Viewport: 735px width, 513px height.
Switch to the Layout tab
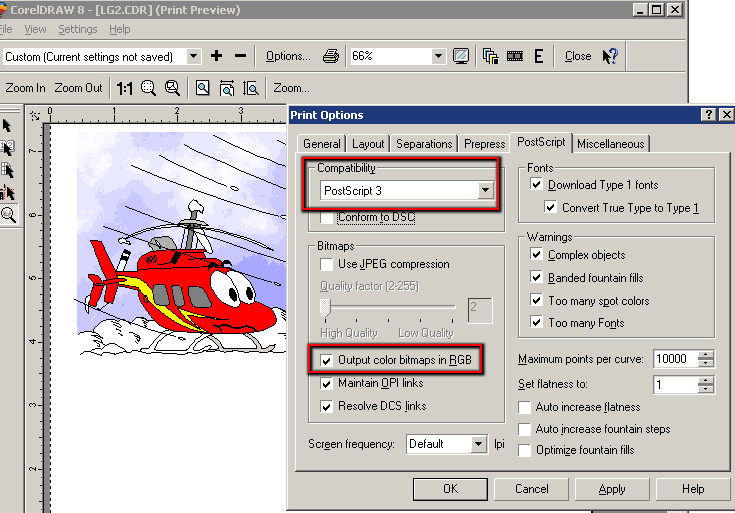368,144
